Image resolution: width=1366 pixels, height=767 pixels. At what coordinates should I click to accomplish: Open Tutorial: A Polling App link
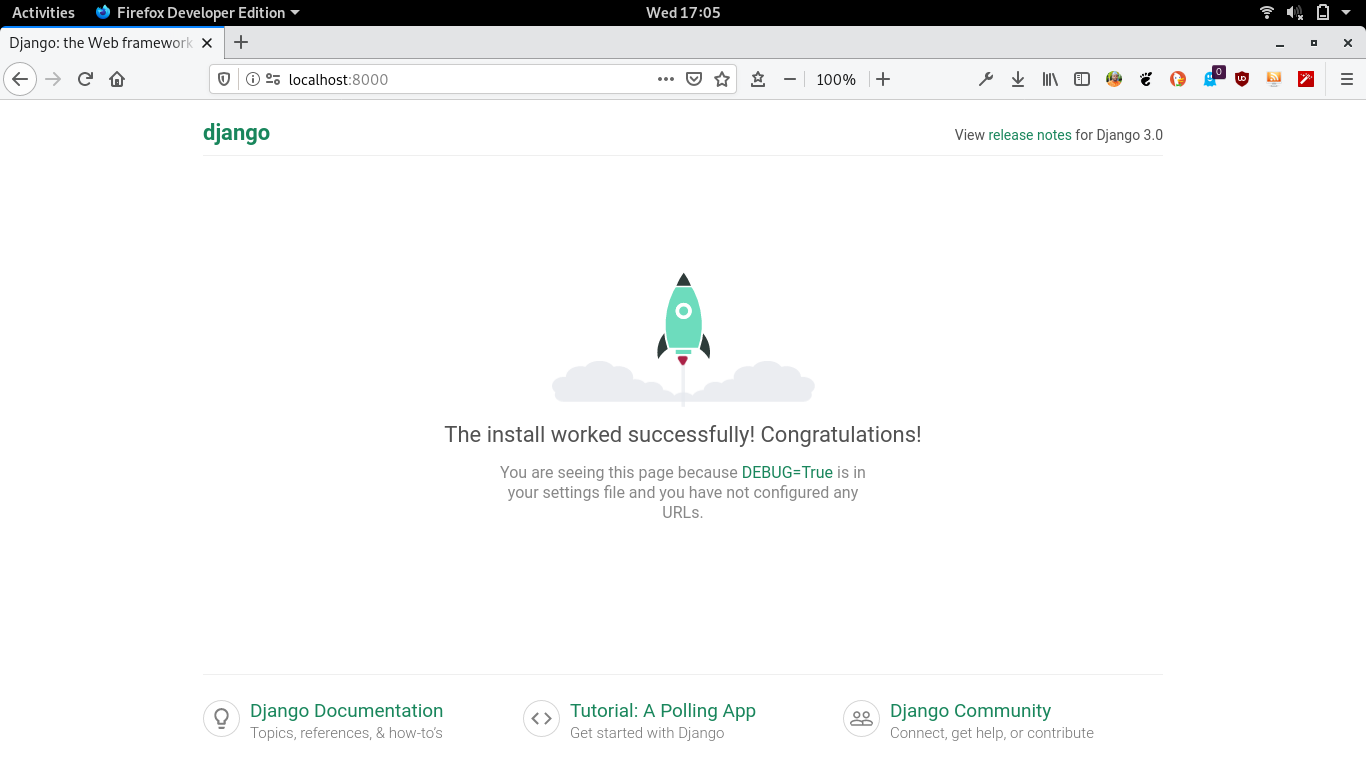(x=663, y=711)
